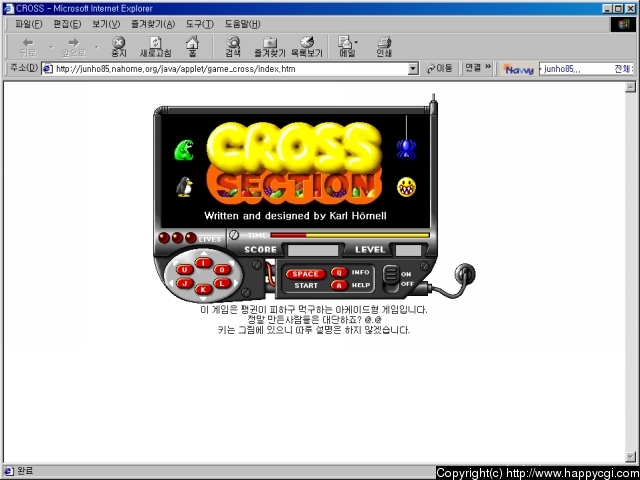Open the 도움말(H) menu
Viewport: 640px width, 480px height.
[x=242, y=24]
